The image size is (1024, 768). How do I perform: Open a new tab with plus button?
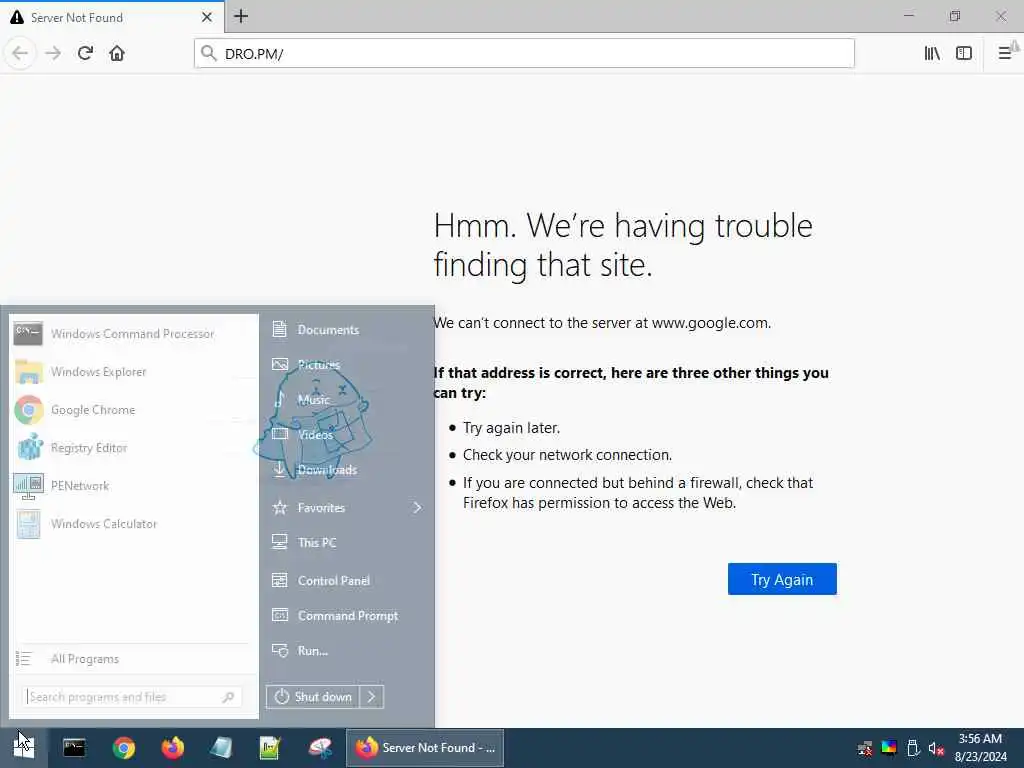tap(241, 16)
